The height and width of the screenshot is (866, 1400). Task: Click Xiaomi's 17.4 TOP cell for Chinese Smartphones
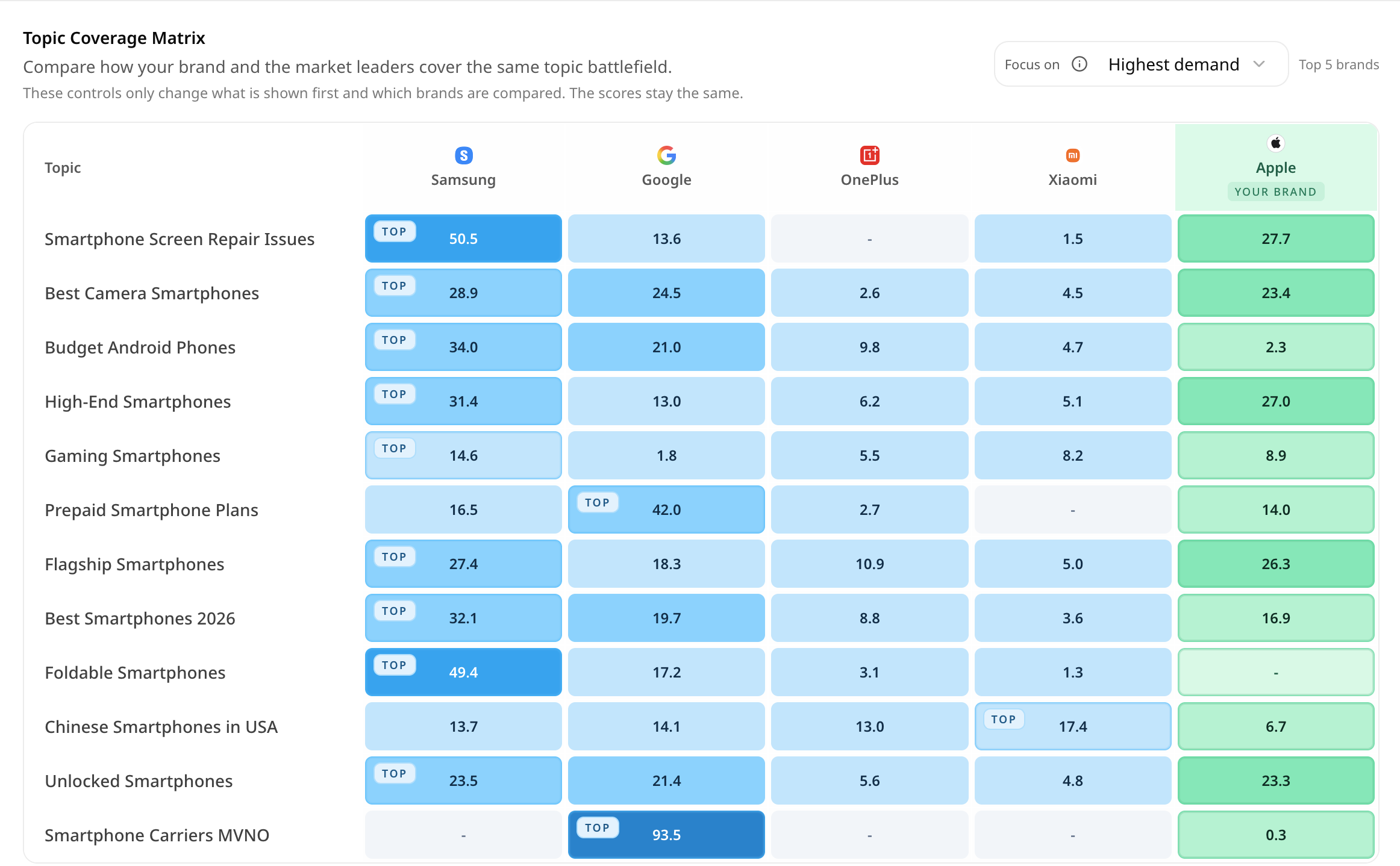[x=1072, y=726]
